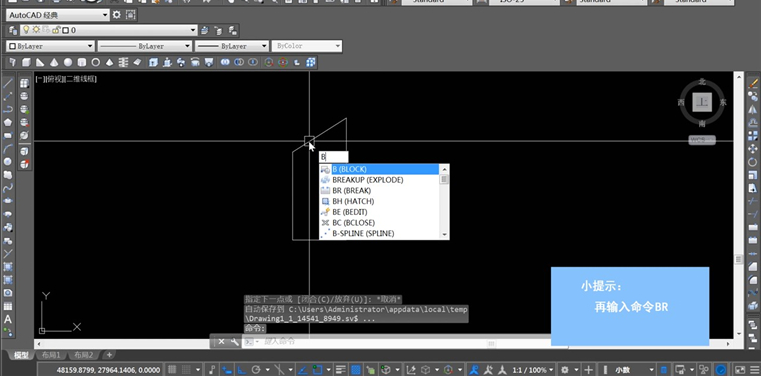
Task: Click the Sphere solid icon
Action: click(x=68, y=62)
